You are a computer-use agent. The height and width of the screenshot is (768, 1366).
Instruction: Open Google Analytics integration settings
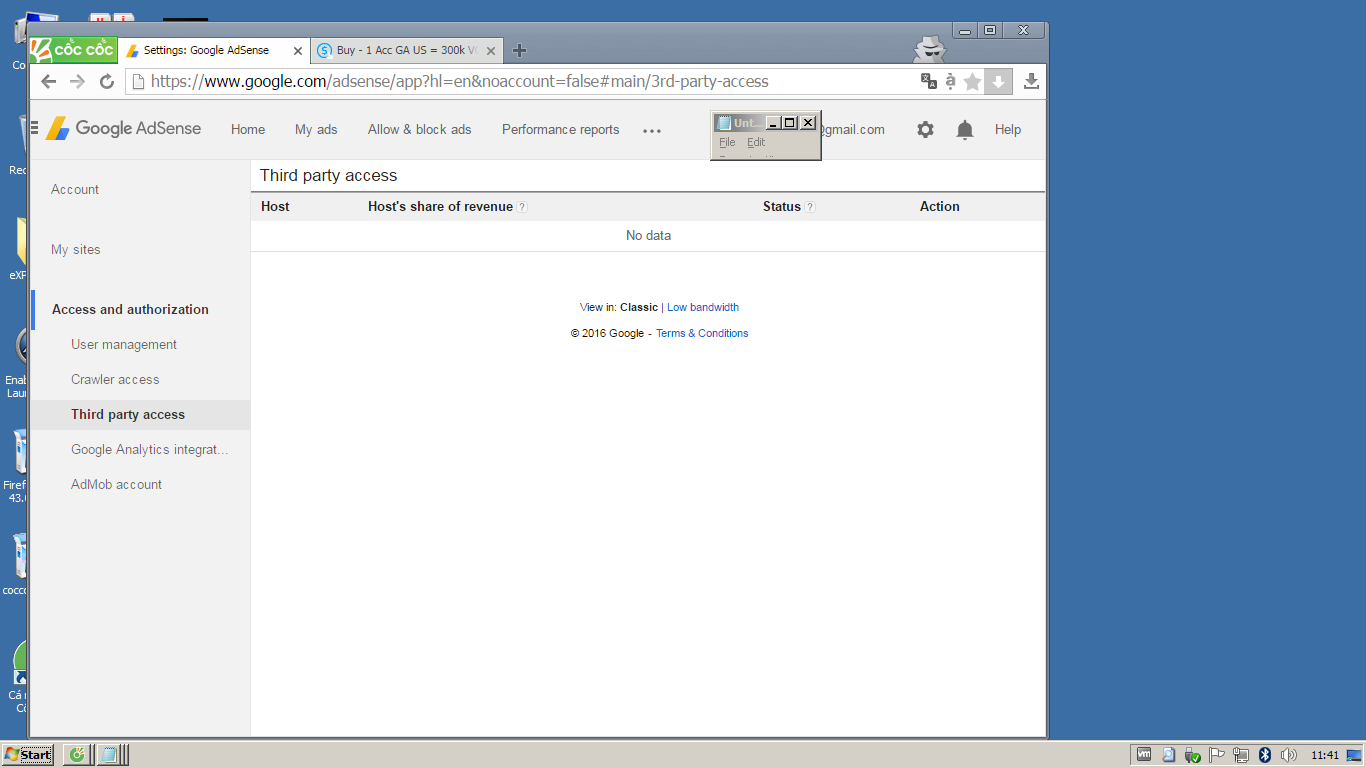tap(150, 449)
